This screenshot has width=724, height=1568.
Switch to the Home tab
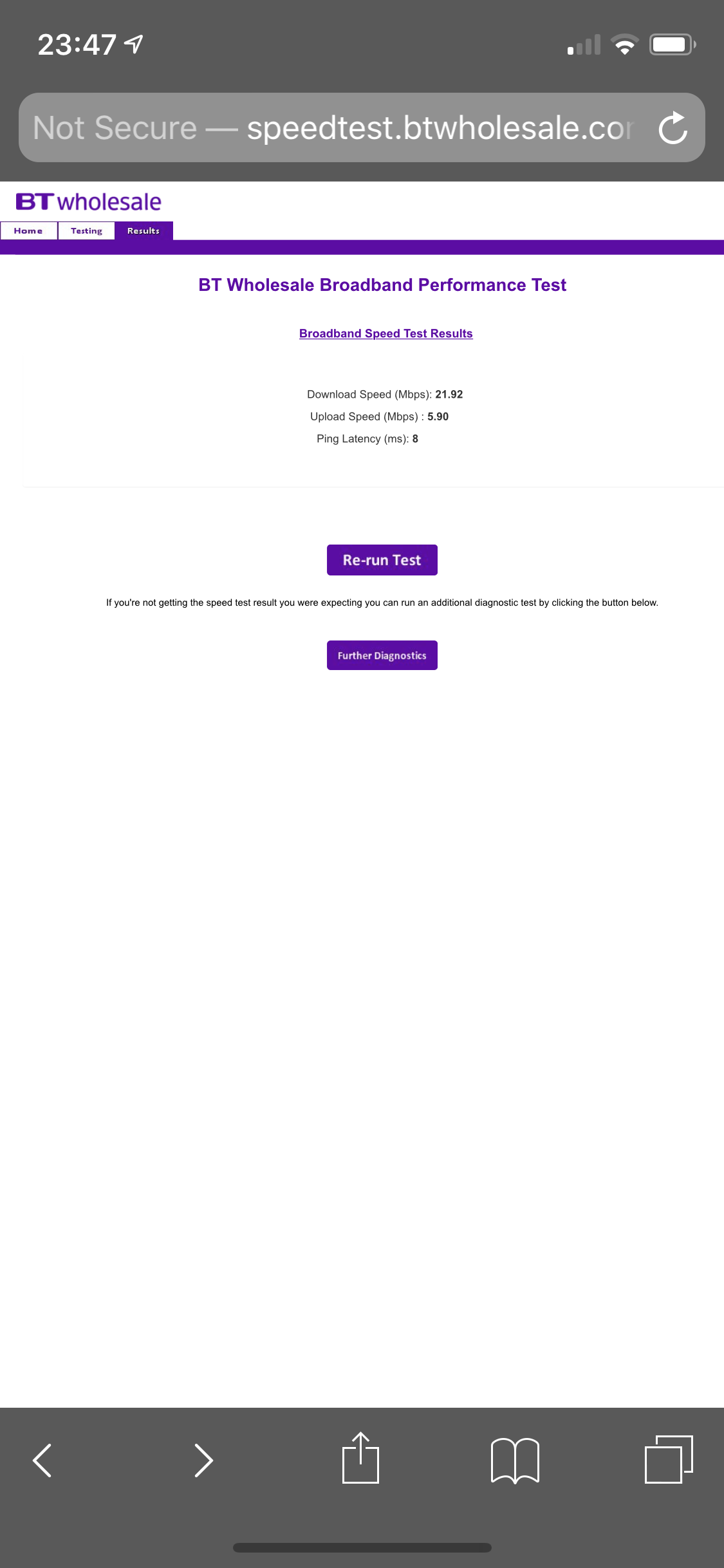pyautogui.click(x=28, y=230)
